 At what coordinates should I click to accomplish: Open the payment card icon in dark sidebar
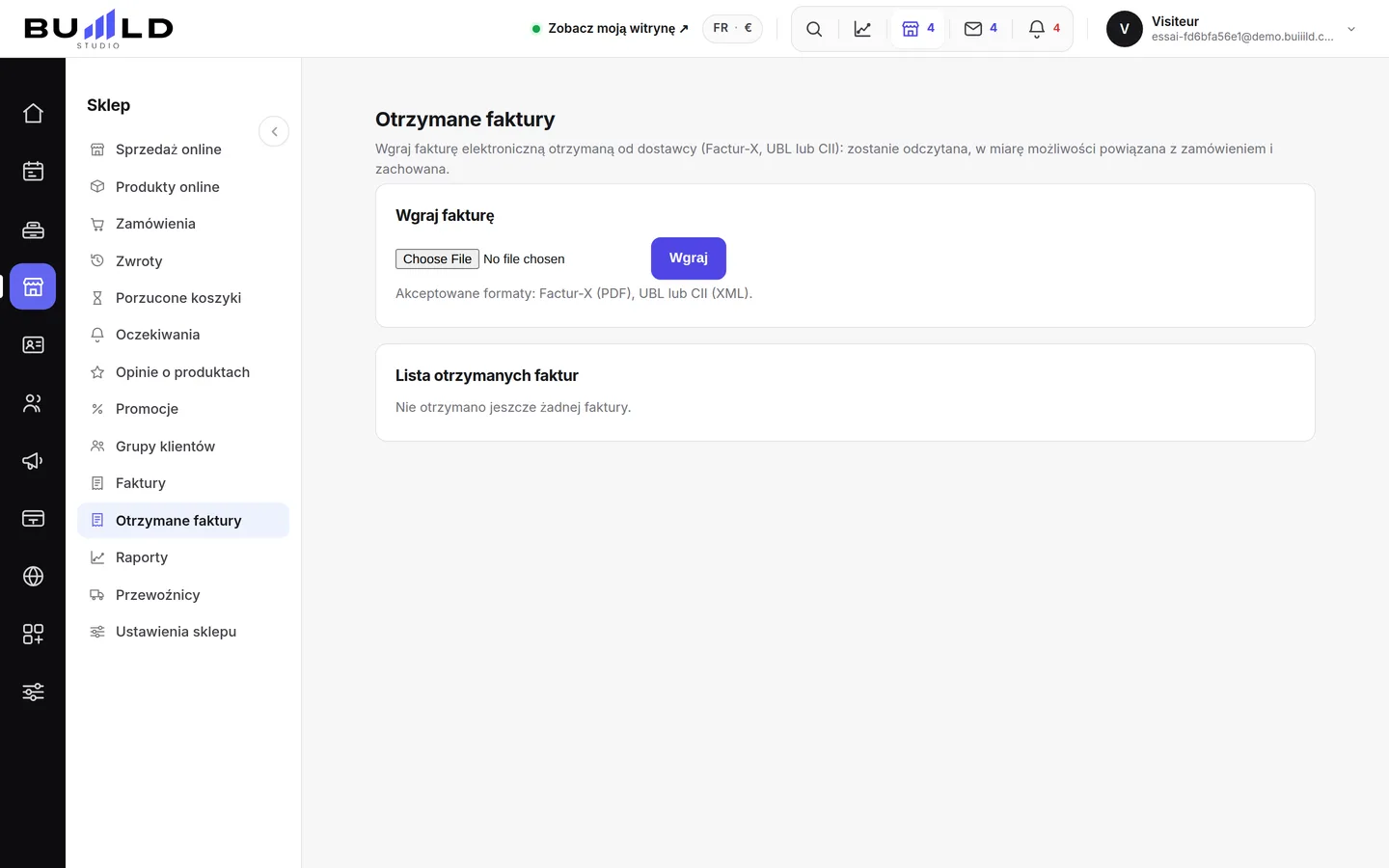click(33, 518)
